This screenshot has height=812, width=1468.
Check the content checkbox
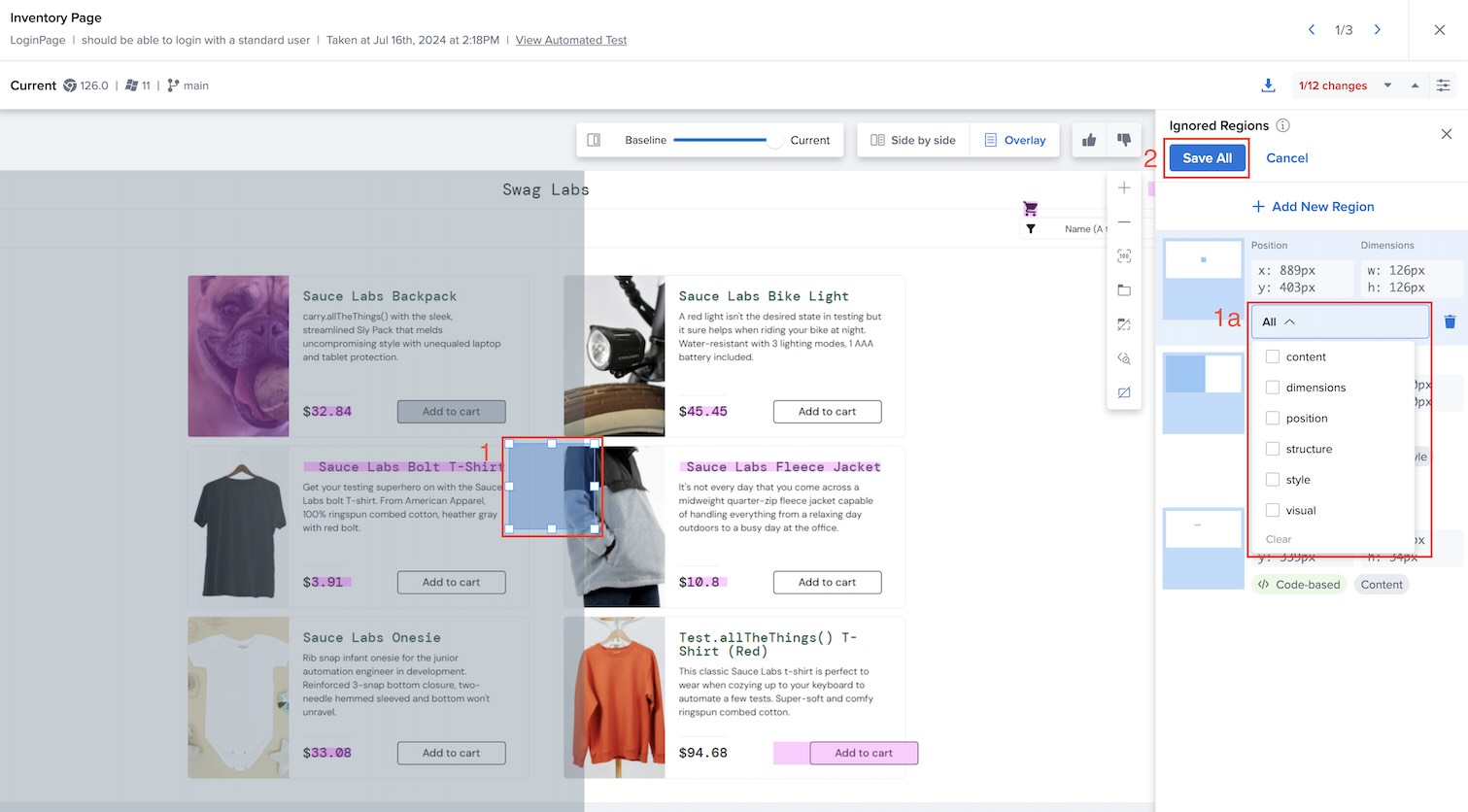(1273, 356)
